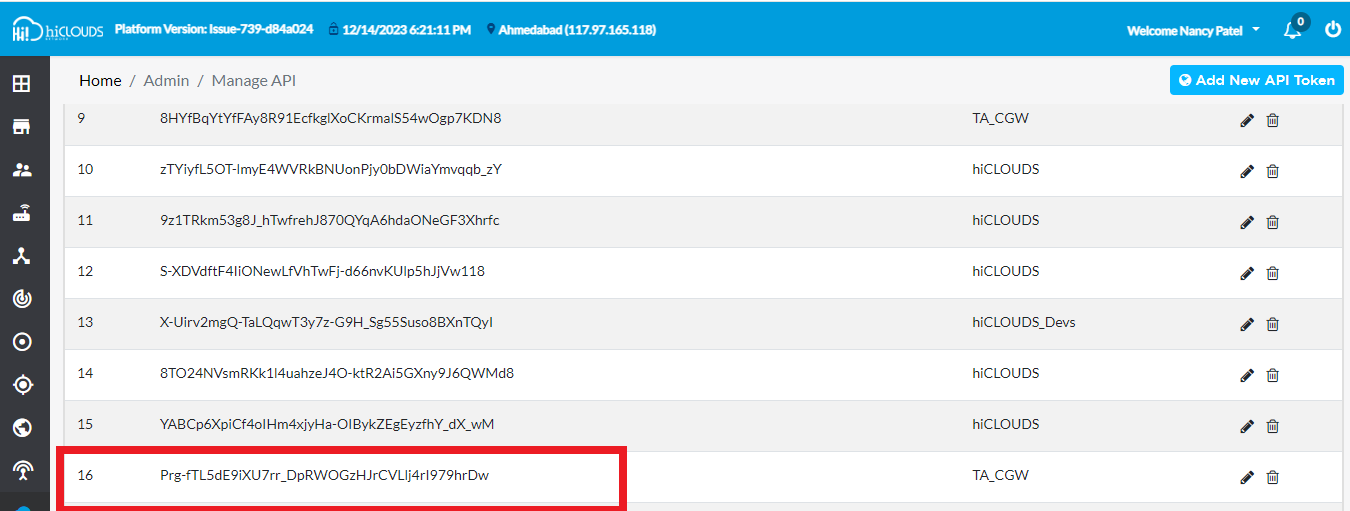Viewport: 1350px width, 511px height.
Task: Click the Platform Version Issue-739-d84a024 text
Action: coord(213,30)
